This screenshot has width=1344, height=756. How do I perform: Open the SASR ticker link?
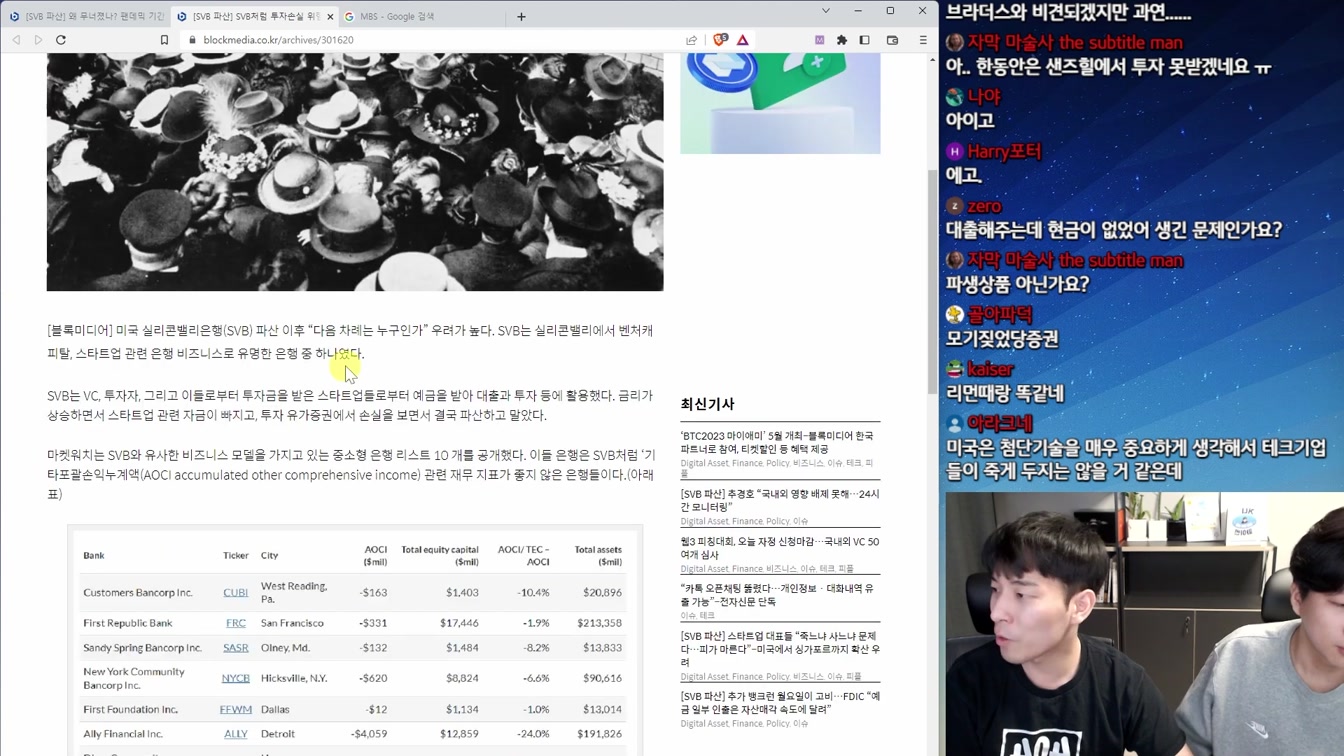point(235,648)
